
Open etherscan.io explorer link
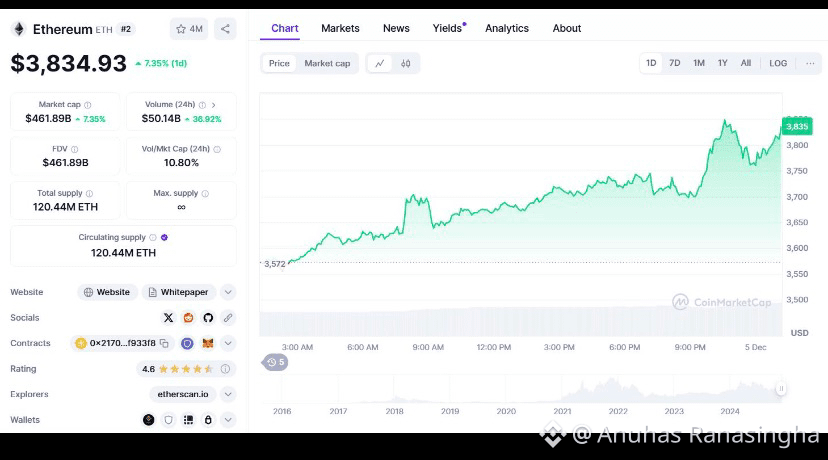[x=183, y=395]
